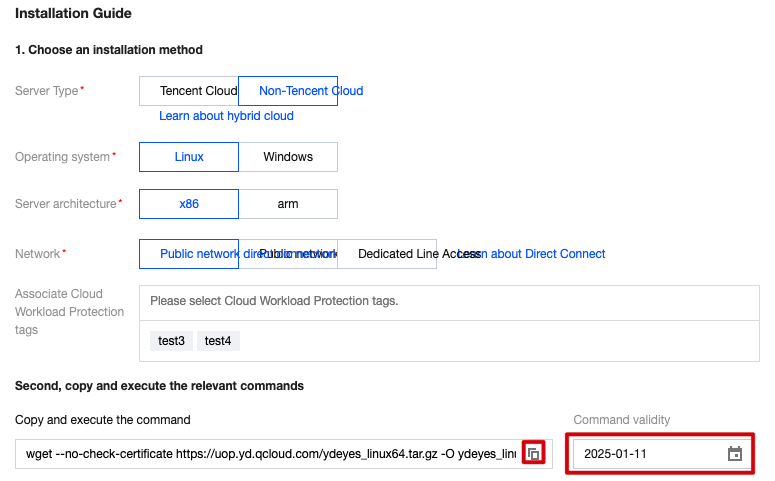775x481 pixels.
Task: Select Linux operating system
Action: tap(189, 157)
